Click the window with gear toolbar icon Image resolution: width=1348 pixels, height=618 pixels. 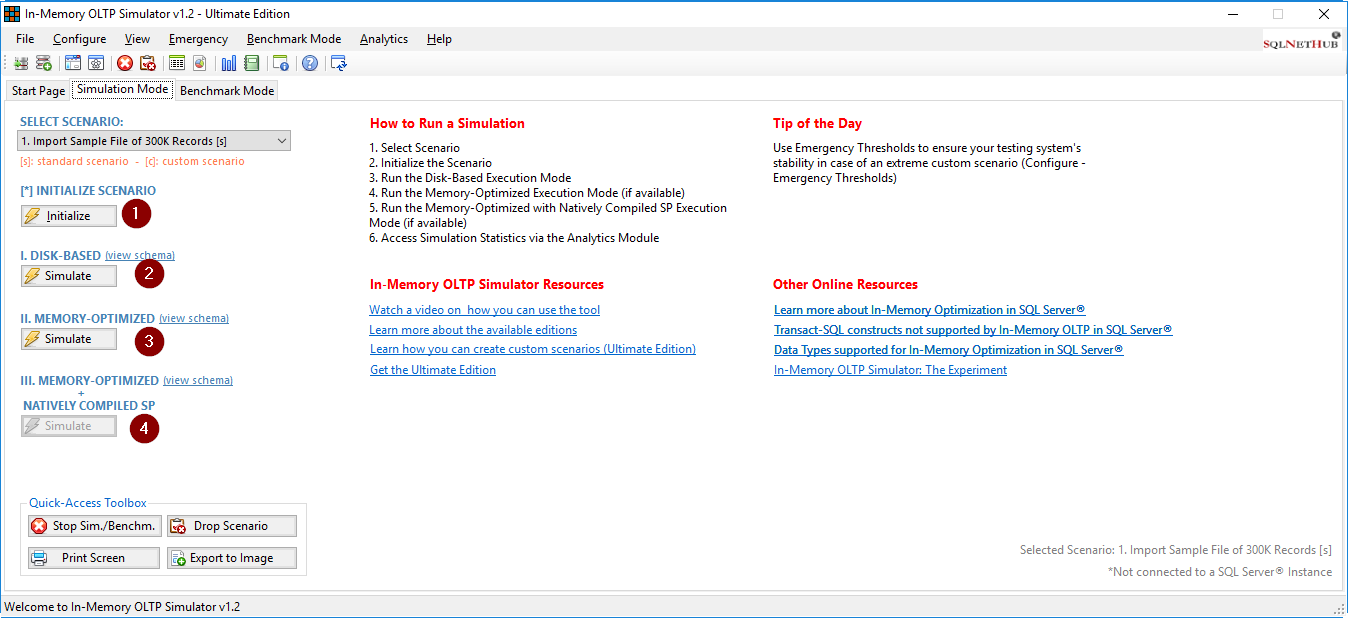coord(96,63)
